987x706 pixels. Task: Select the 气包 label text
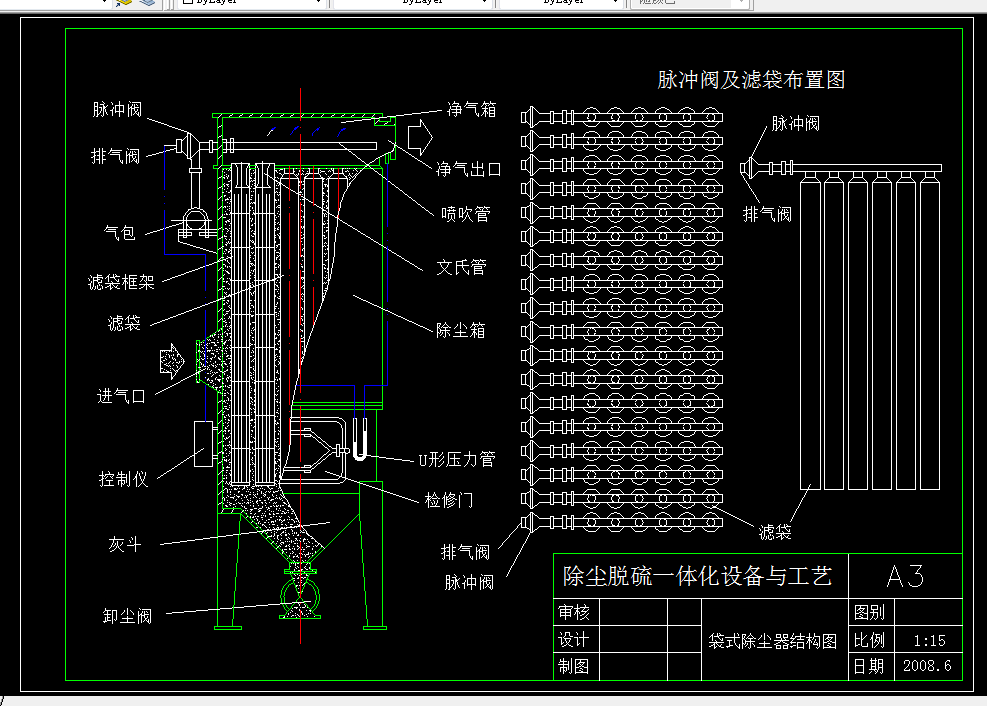pyautogui.click(x=120, y=233)
